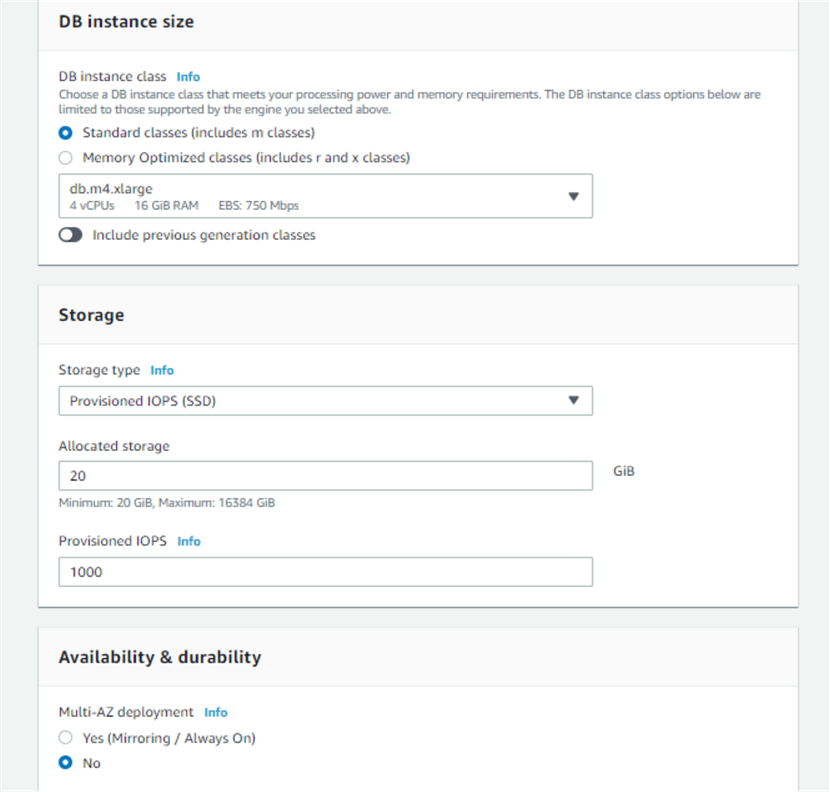This screenshot has width=830, height=792.
Task: Click the Allocated storage input field
Action: [x=325, y=476]
